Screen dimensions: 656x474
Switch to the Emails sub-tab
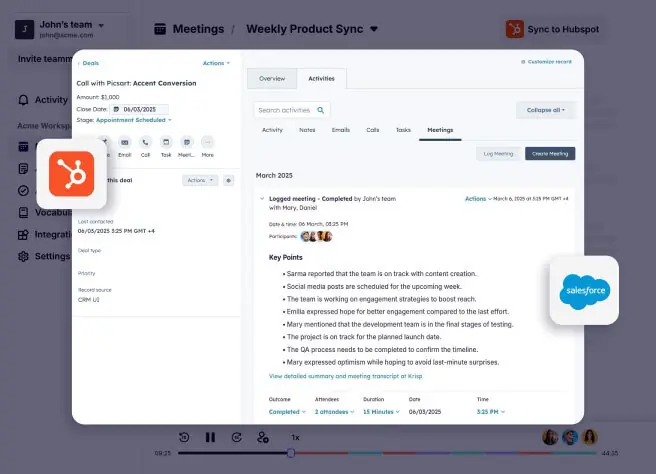341,130
